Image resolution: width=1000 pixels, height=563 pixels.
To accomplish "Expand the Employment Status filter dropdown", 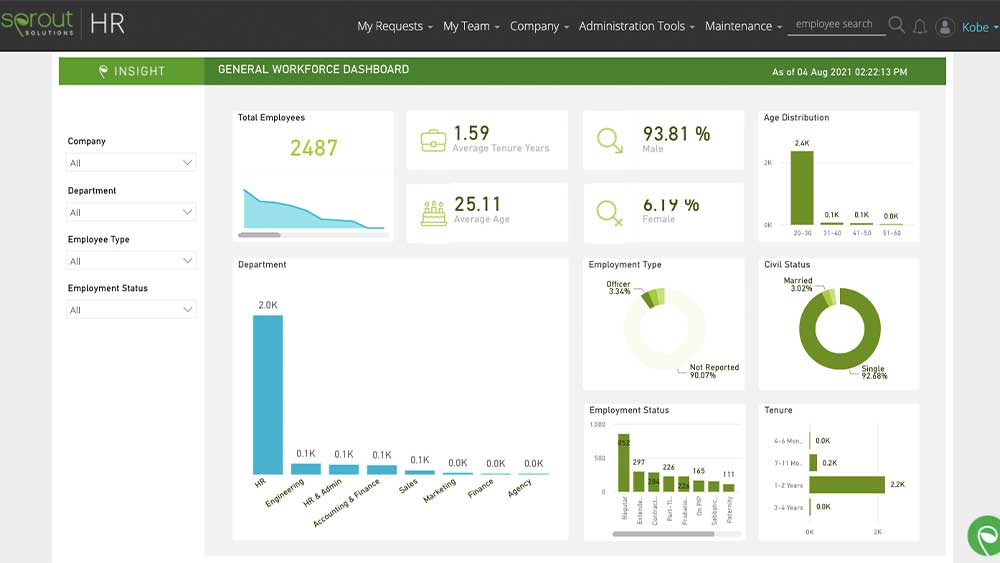I will pyautogui.click(x=131, y=310).
